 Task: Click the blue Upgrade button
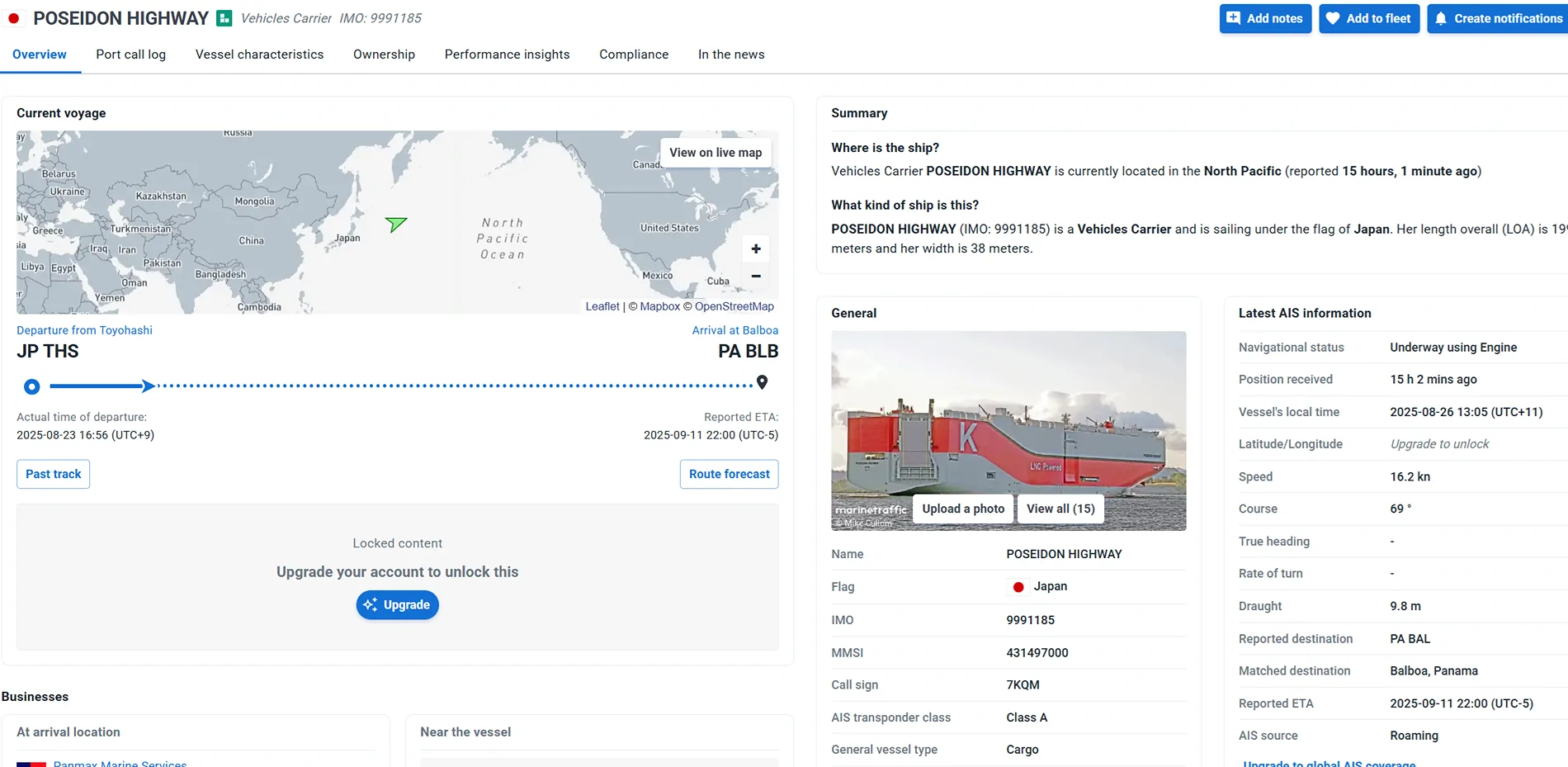397,604
